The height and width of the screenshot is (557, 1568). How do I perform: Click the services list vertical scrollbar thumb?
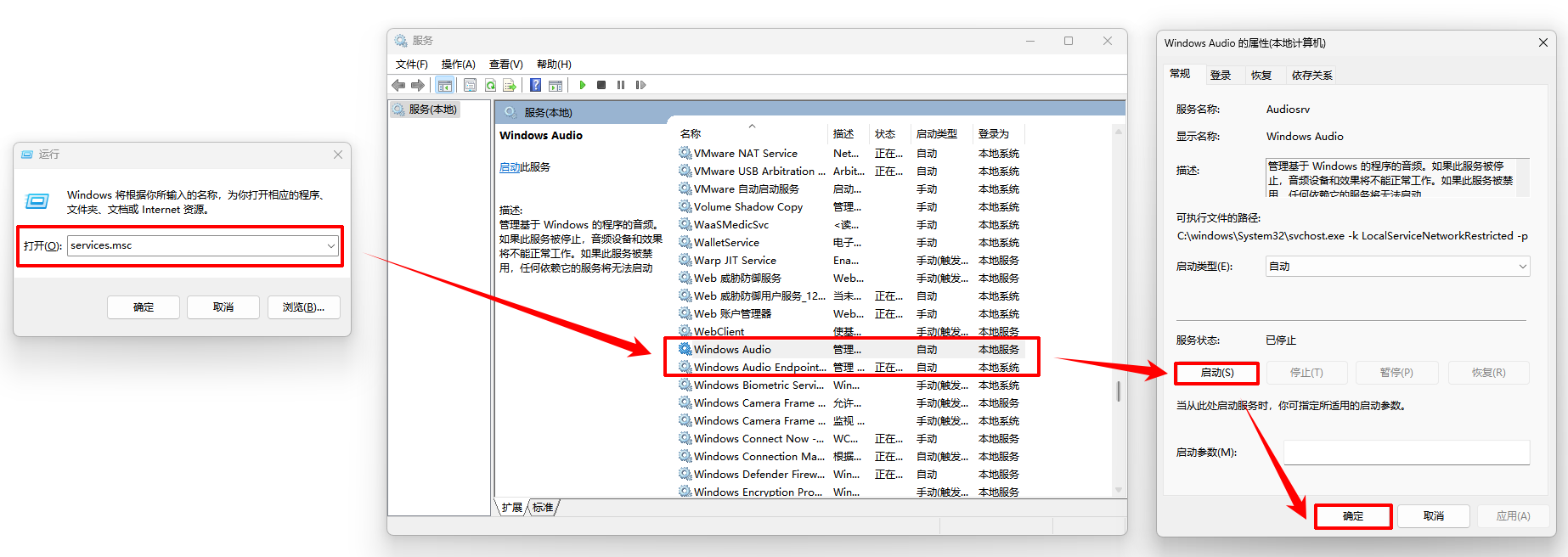click(1119, 391)
